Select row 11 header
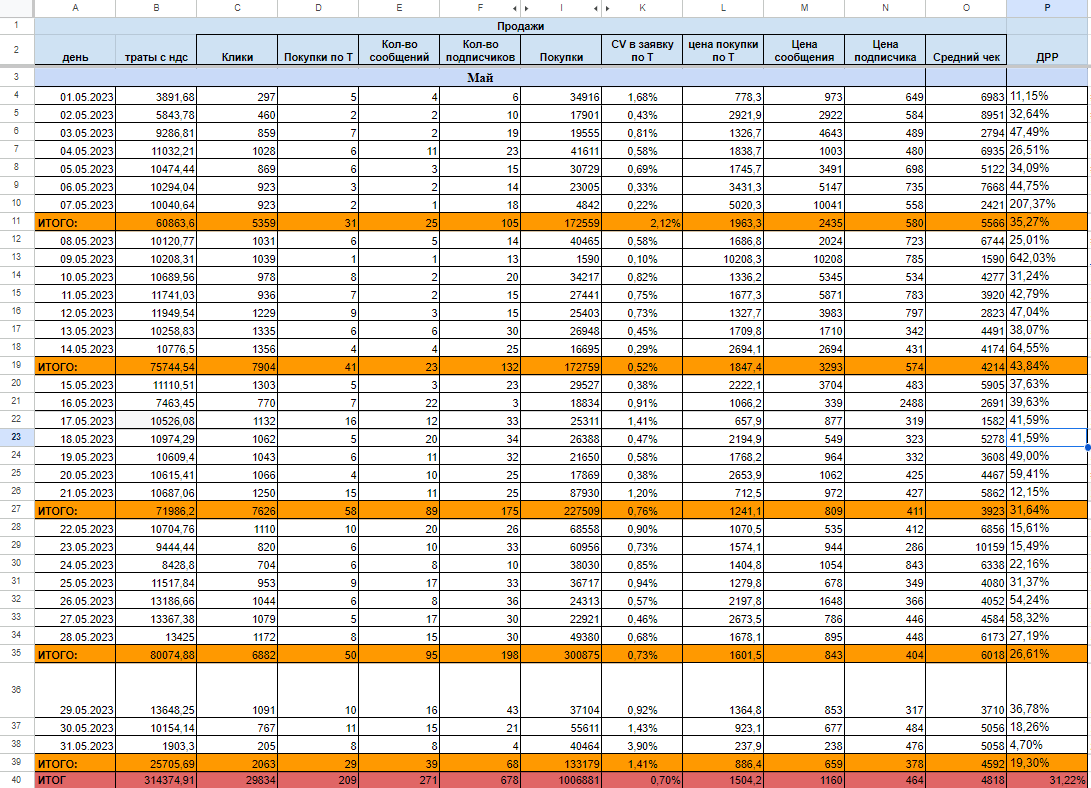Viewport: 1091px width, 788px height. click(x=17, y=221)
